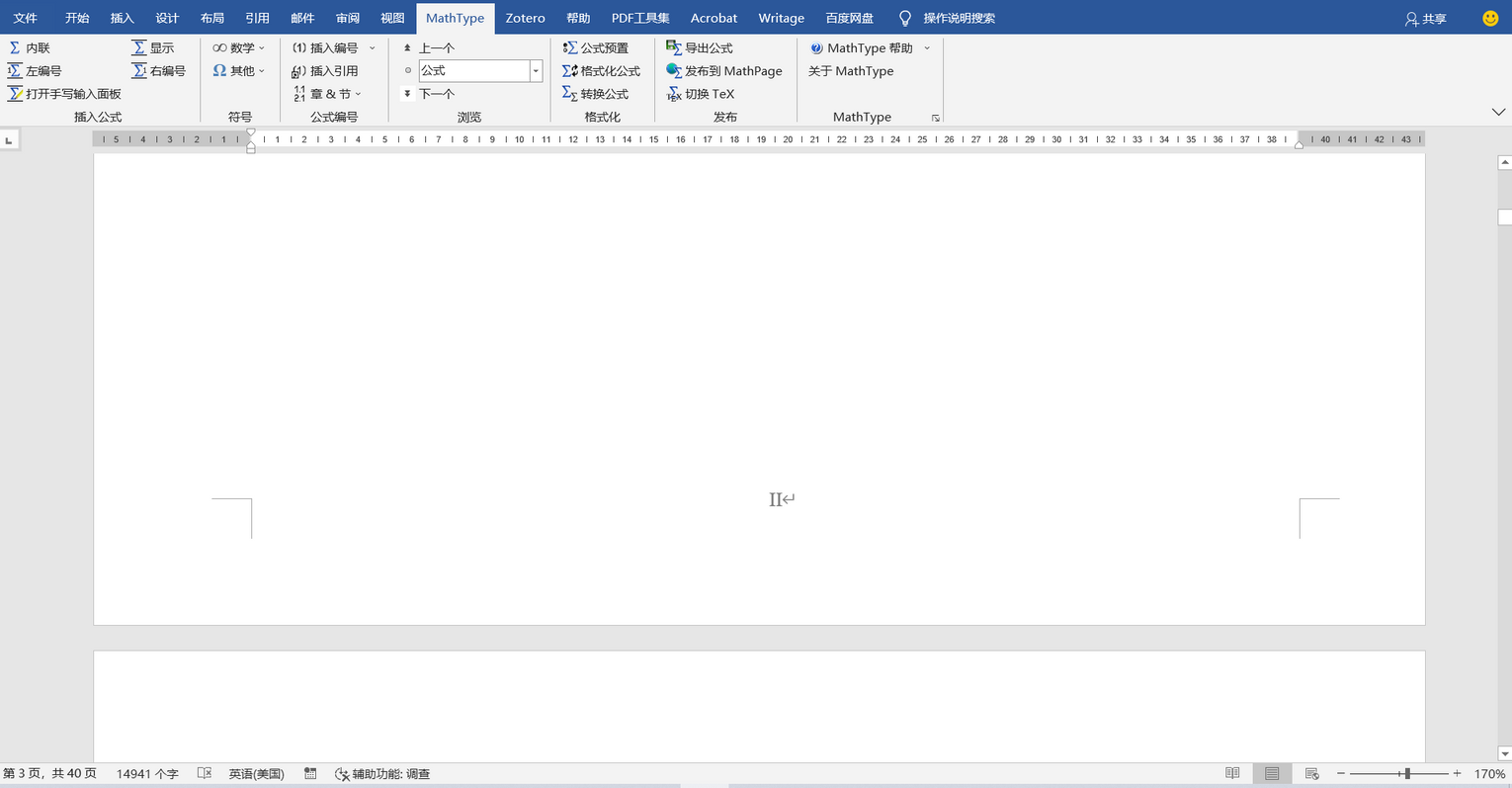The image size is (1512, 788).
Task: Open the handwriting input panel (打开手写输入面板)
Action: pos(64,94)
